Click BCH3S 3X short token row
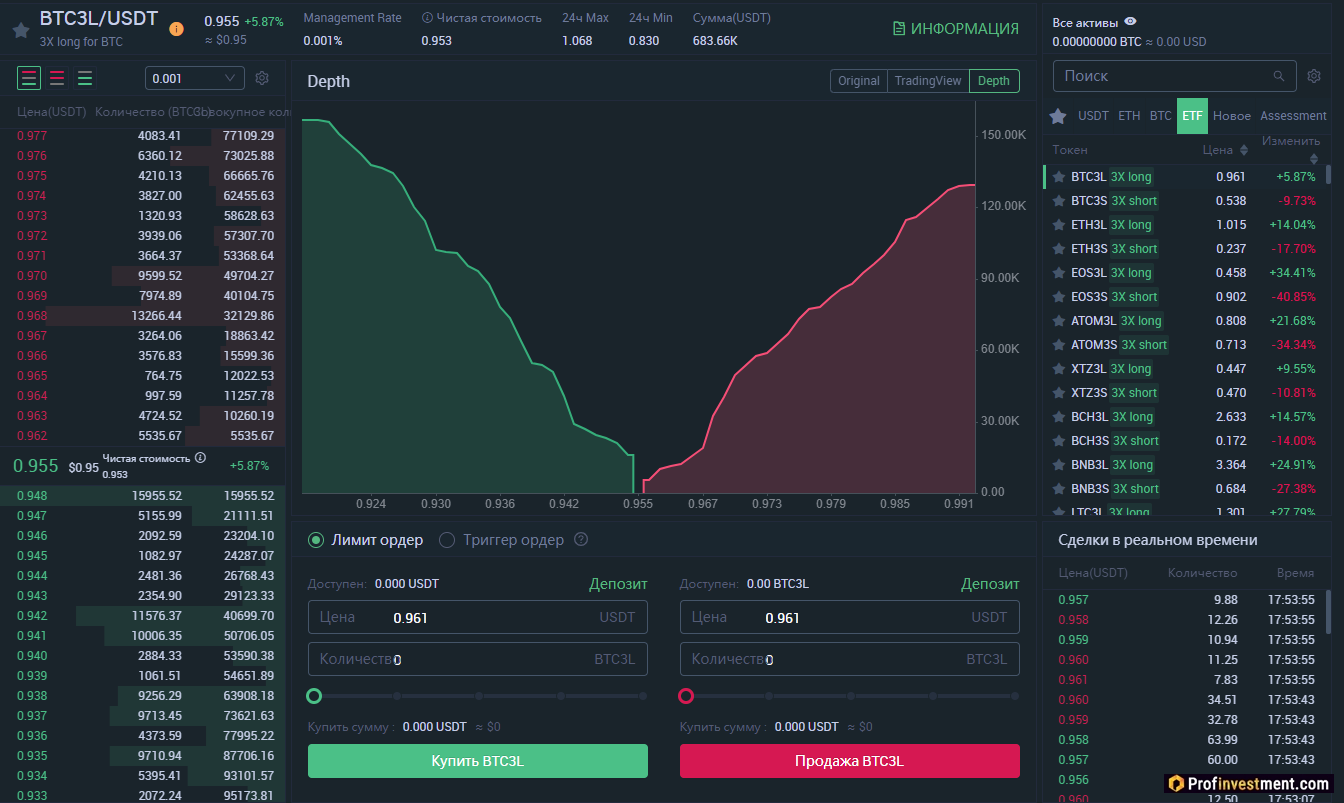The width and height of the screenshot is (1344, 803). click(x=1185, y=441)
